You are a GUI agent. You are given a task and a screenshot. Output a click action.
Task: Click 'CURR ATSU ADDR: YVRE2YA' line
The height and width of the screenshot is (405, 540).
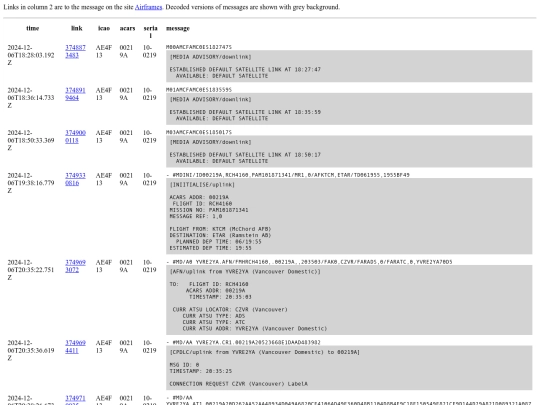coord(255,328)
